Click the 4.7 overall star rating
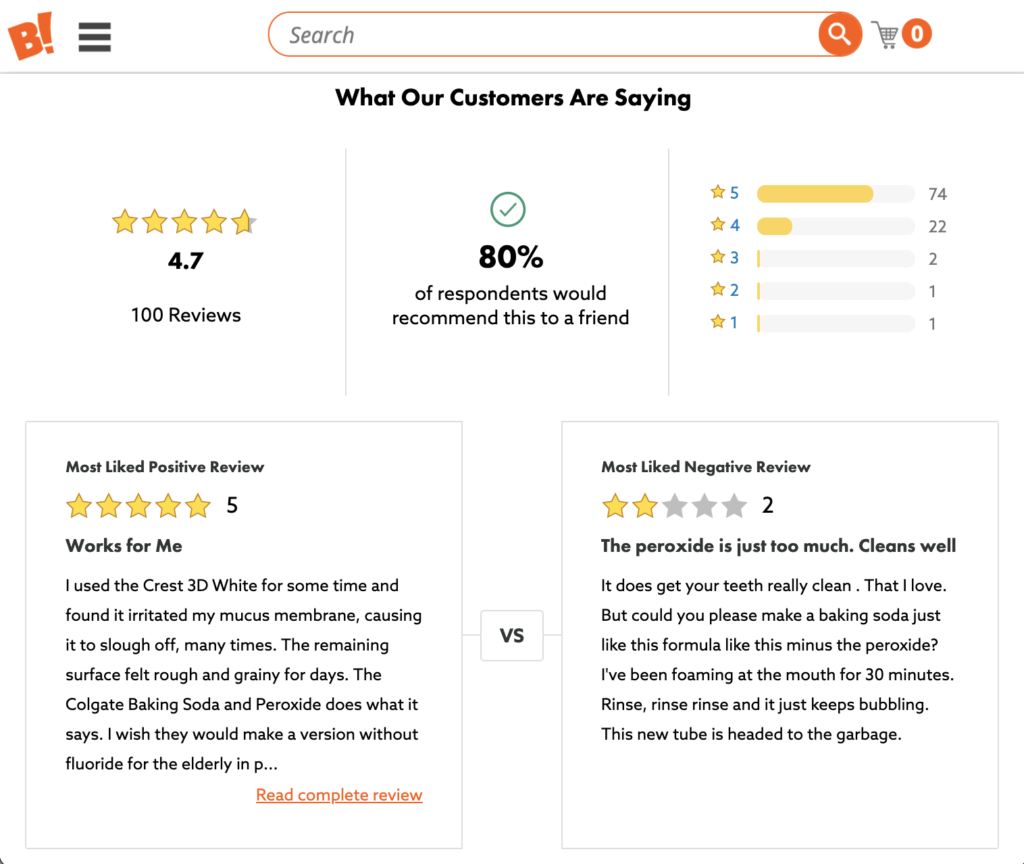 184,222
